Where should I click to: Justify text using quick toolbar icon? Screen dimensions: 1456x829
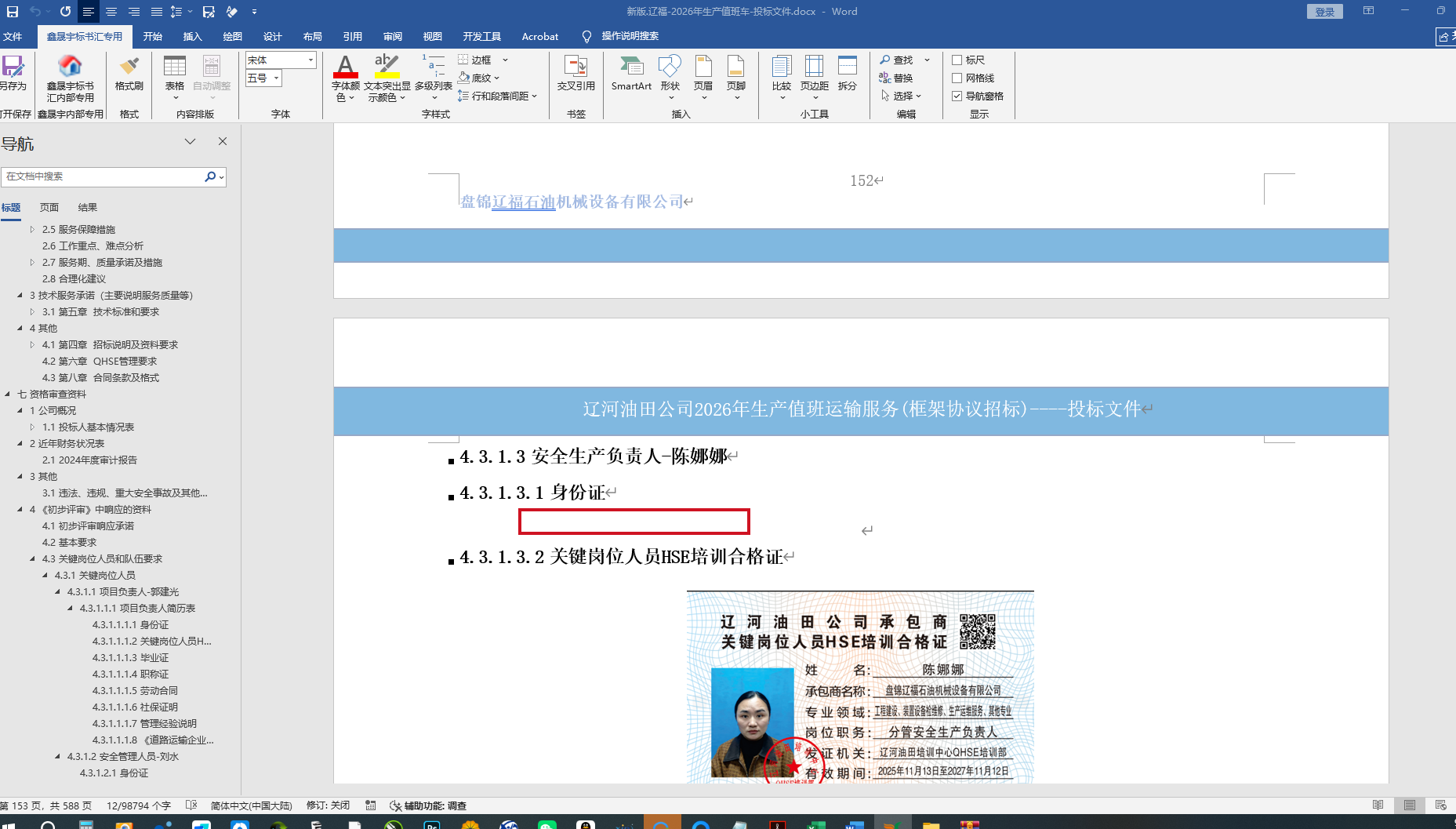coord(157,12)
